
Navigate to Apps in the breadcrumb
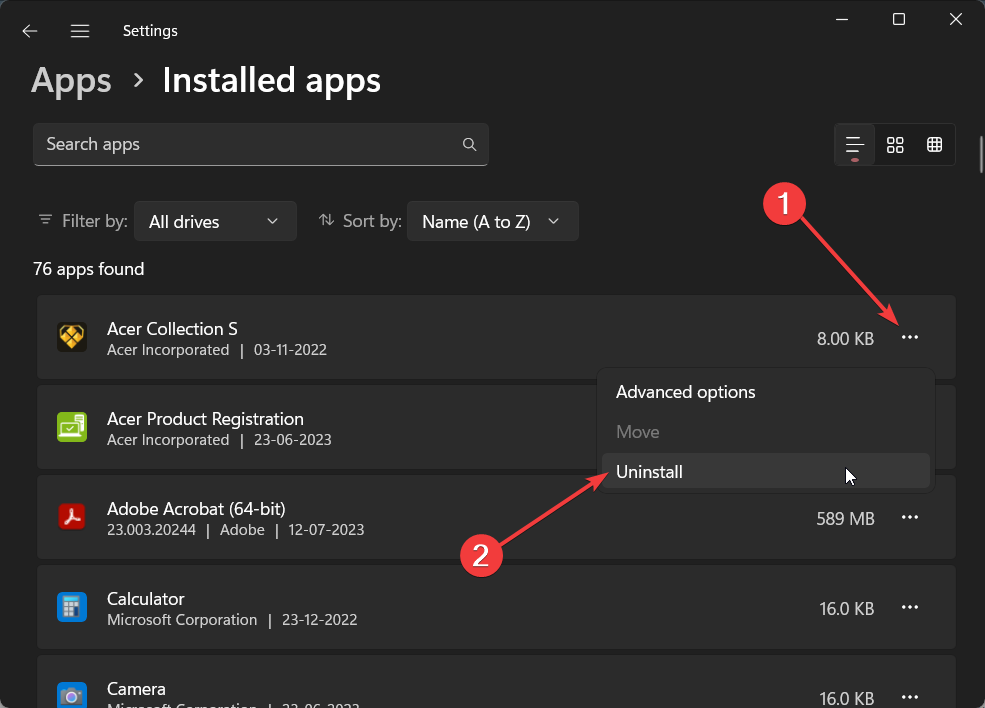[x=72, y=81]
